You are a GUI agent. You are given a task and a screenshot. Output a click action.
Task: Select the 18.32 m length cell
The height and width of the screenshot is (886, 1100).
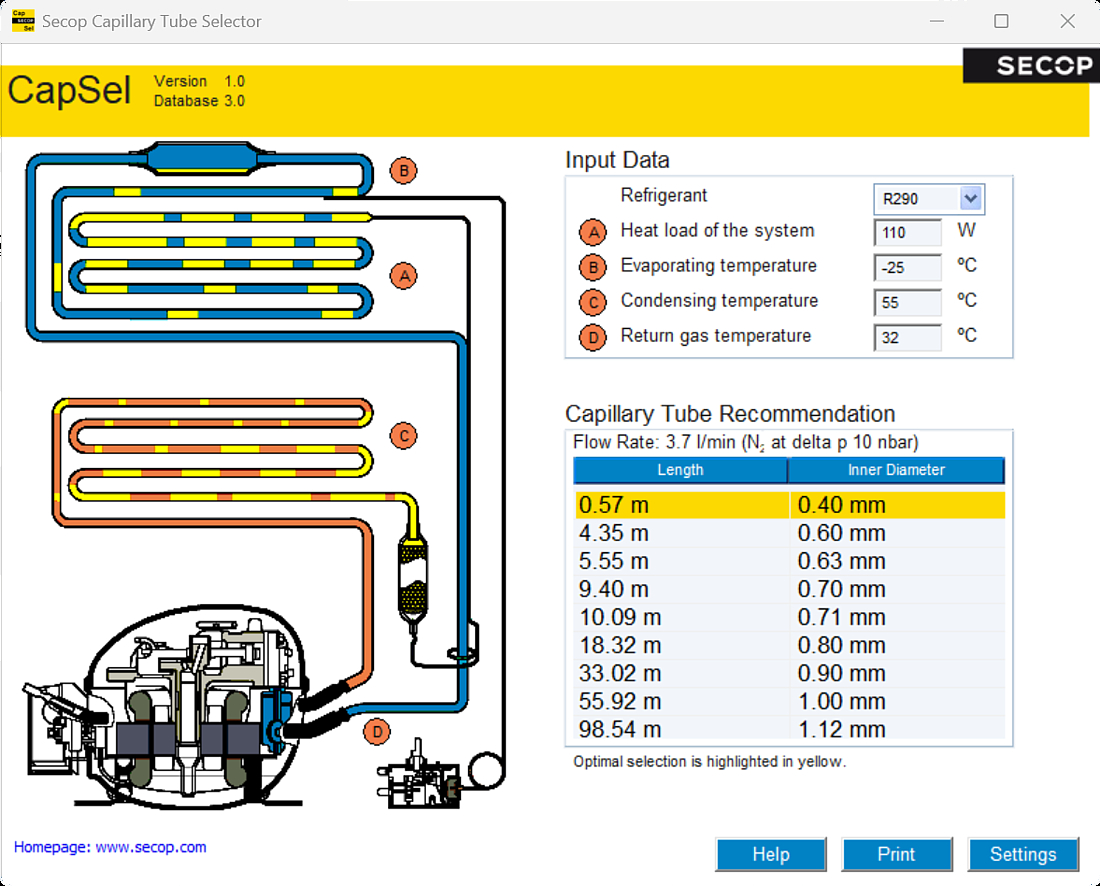(682, 645)
